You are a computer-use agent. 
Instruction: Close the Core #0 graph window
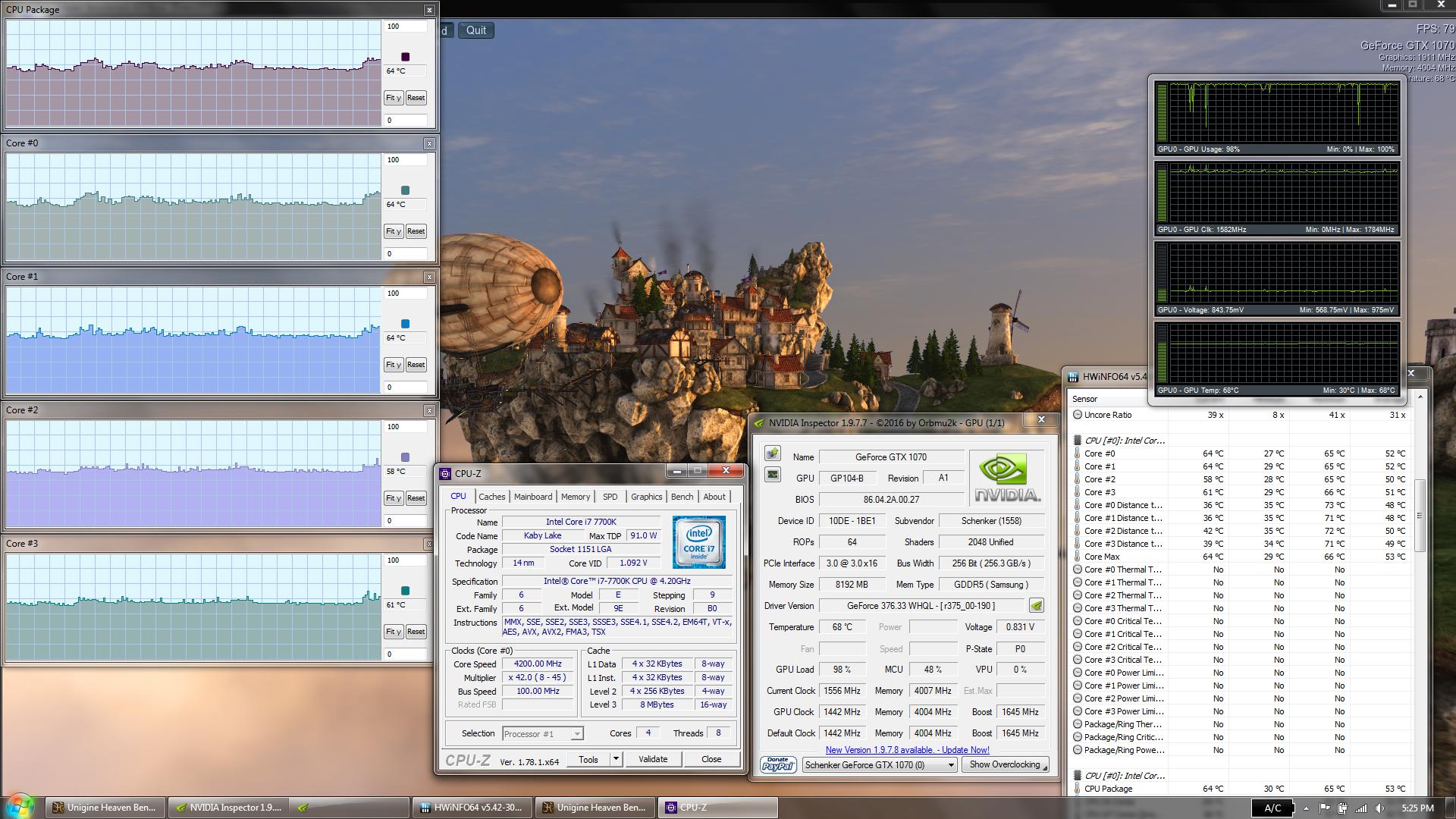(x=429, y=143)
